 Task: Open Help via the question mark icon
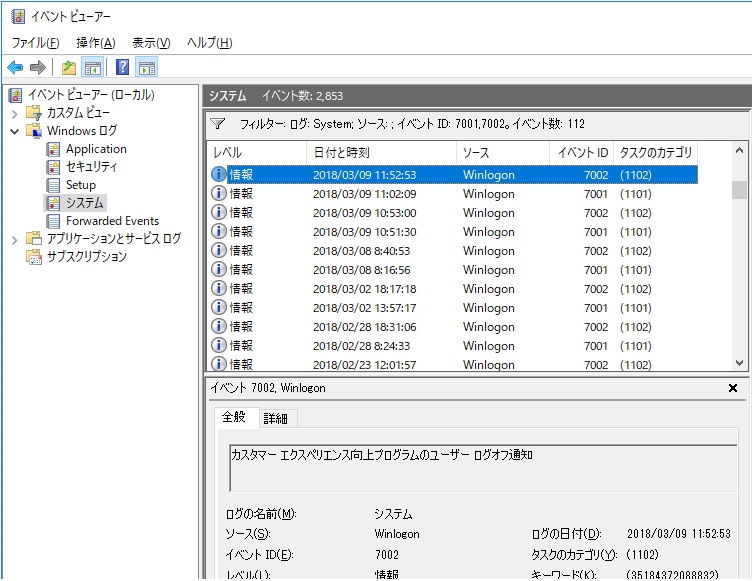123,67
